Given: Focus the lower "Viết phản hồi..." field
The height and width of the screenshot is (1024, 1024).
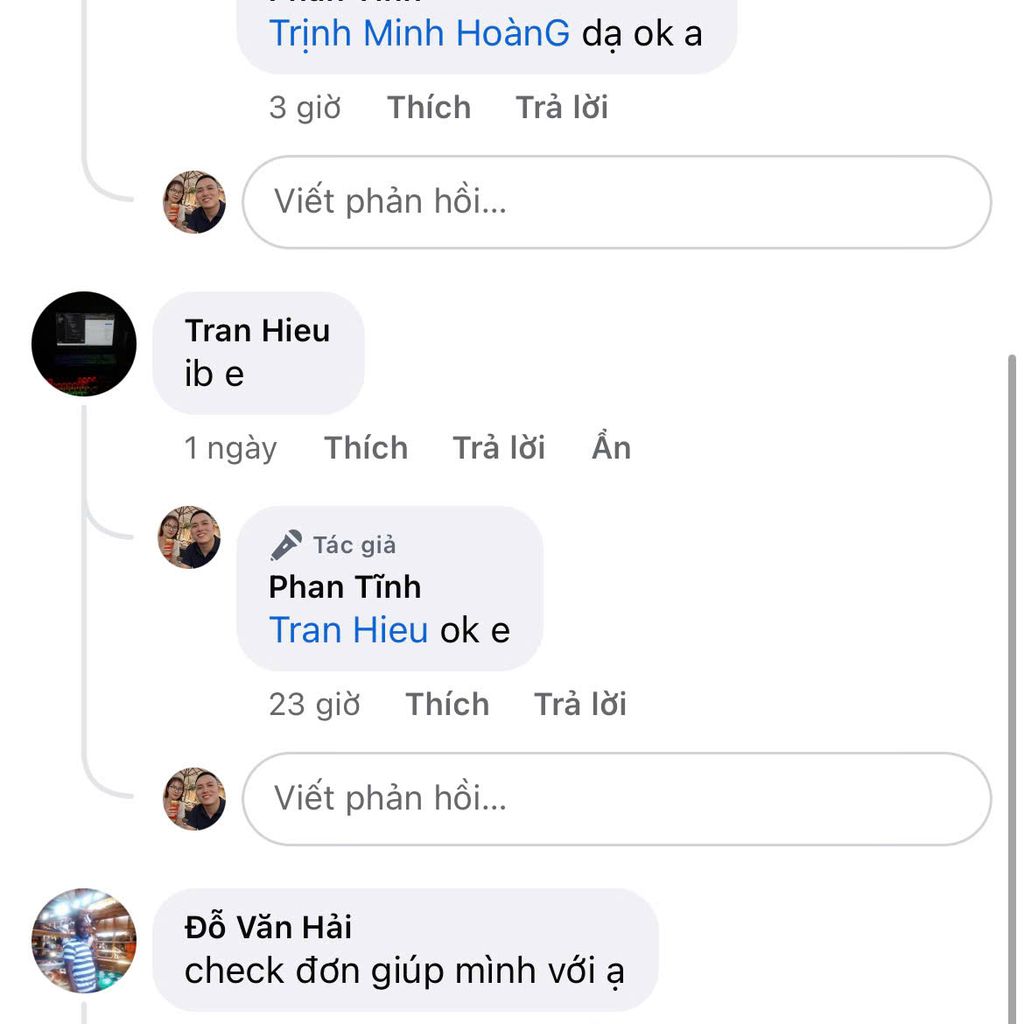Looking at the screenshot, I should pyautogui.click(x=616, y=799).
